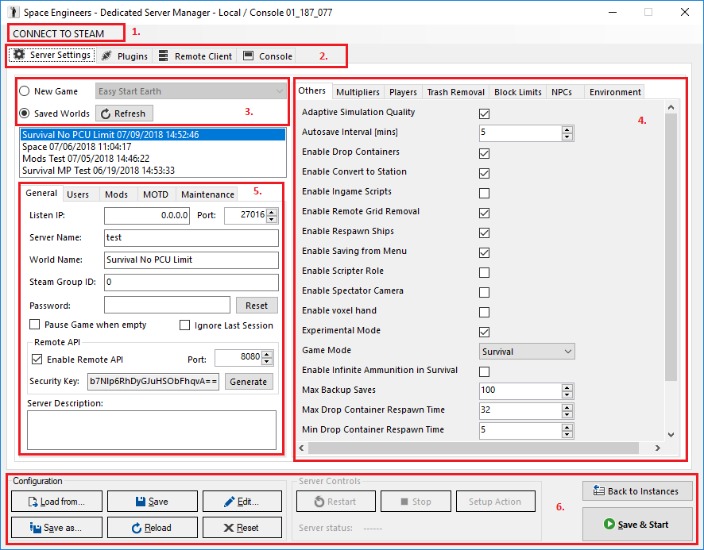The width and height of the screenshot is (704, 550).
Task: Click the Server Settings gear icon
Action: pos(19,56)
